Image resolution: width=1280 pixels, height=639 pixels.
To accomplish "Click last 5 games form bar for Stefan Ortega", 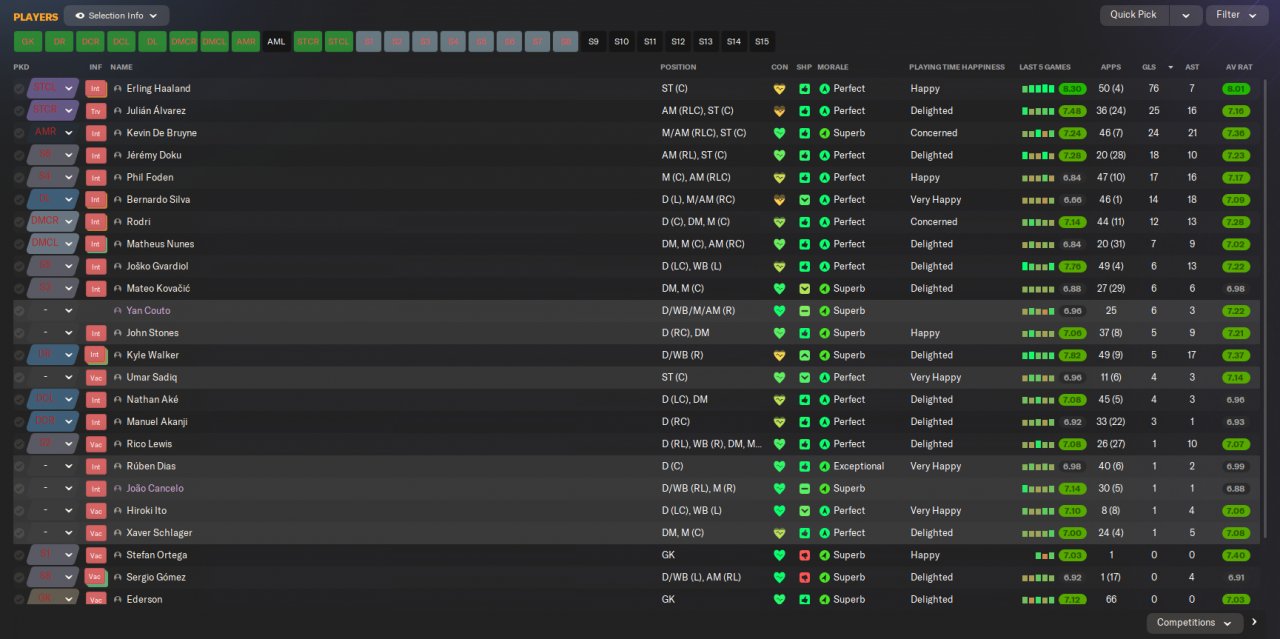I will [1046, 555].
